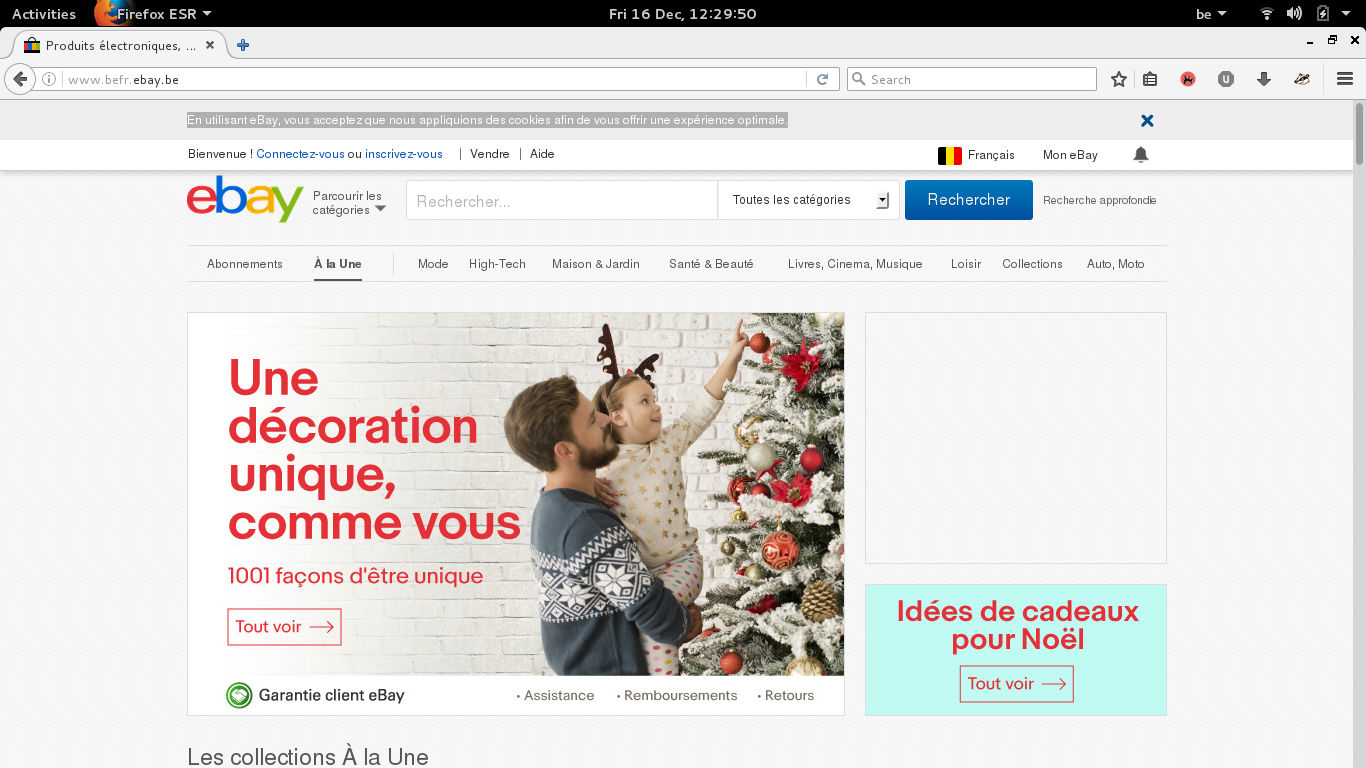This screenshot has height=768, width=1366.
Task: Click the volume icon in the top bar
Action: point(1293,13)
